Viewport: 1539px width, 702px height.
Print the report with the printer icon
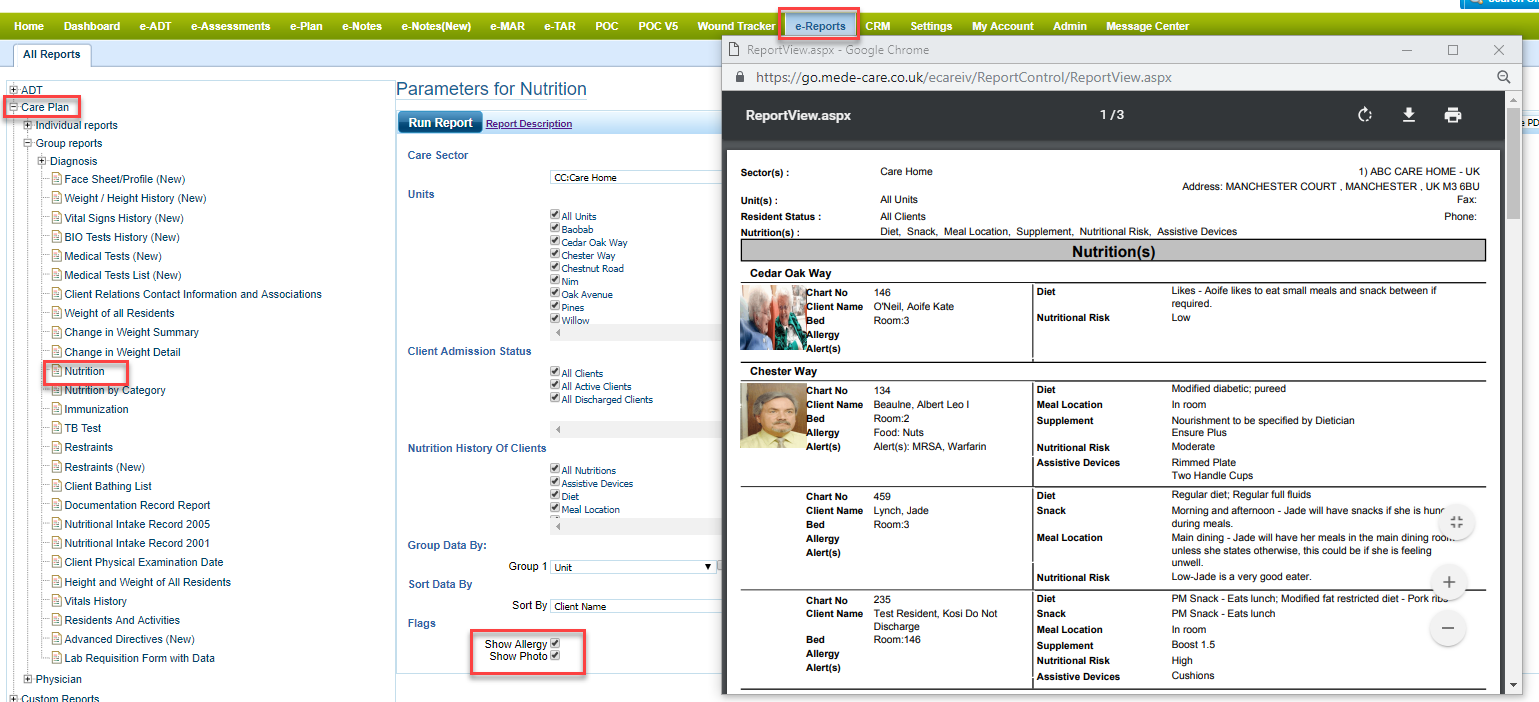point(1452,115)
